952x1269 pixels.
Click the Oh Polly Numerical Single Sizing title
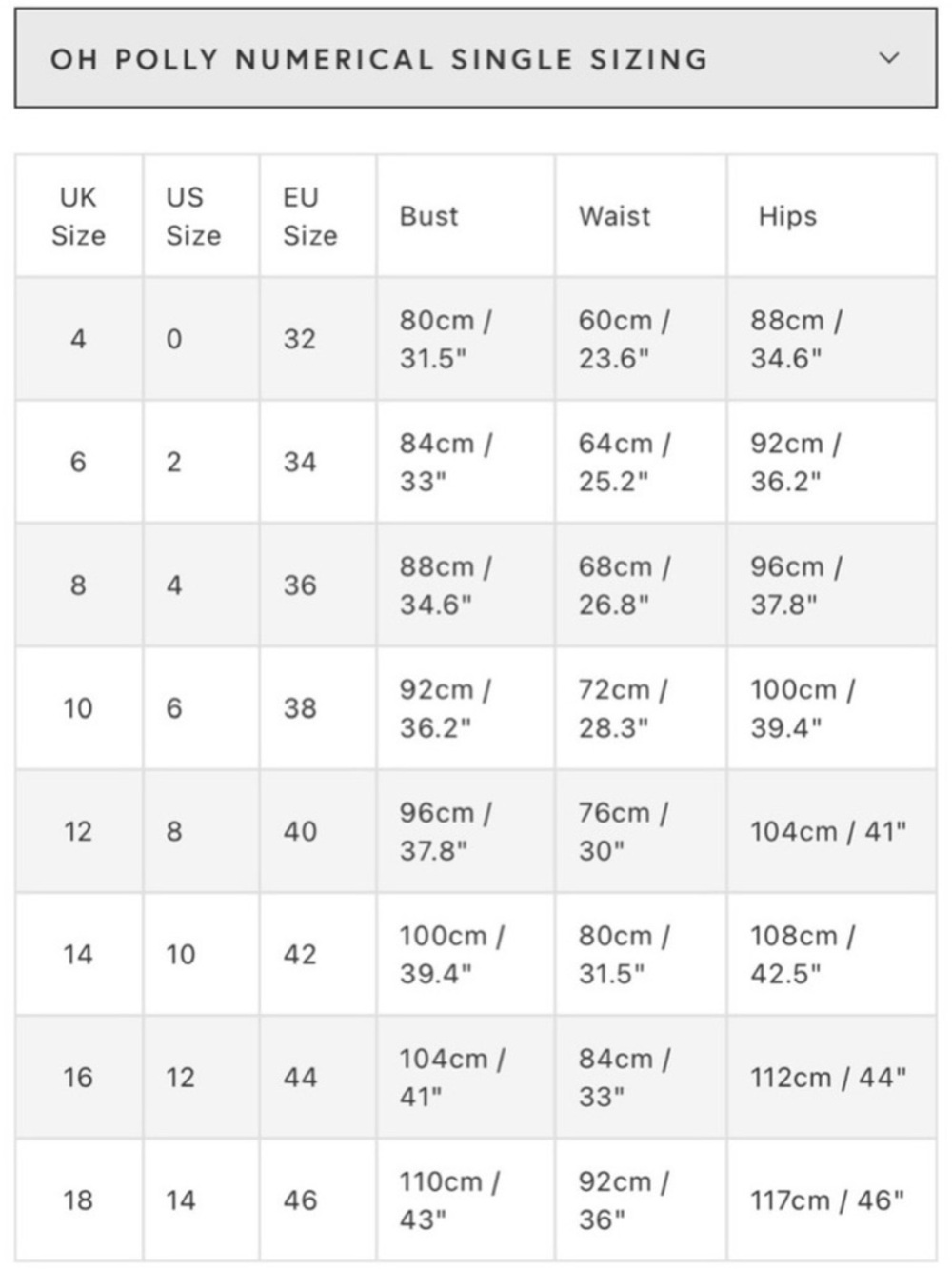(379, 59)
